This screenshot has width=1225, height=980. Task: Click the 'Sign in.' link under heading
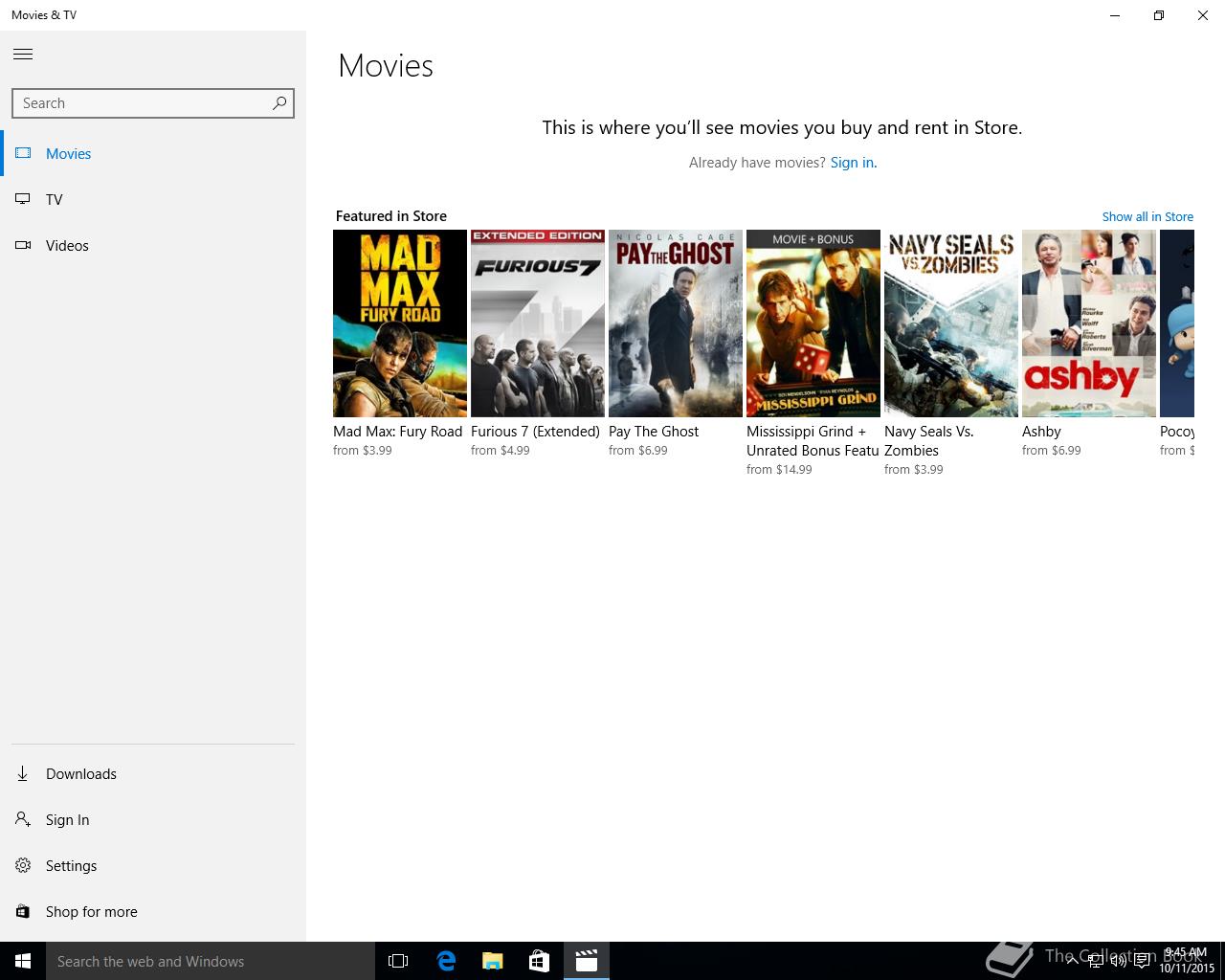tap(854, 163)
